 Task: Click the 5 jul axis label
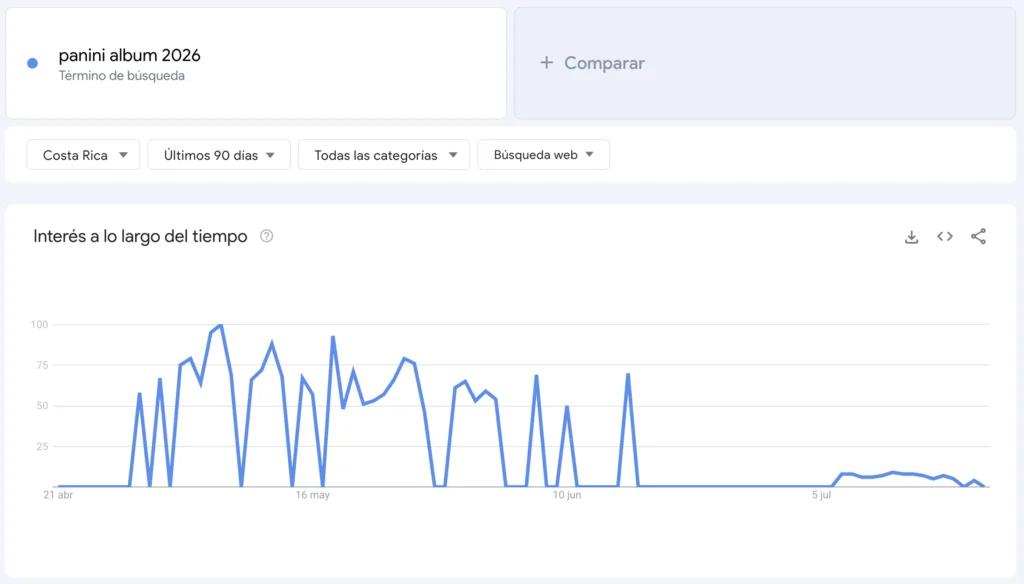click(x=822, y=495)
